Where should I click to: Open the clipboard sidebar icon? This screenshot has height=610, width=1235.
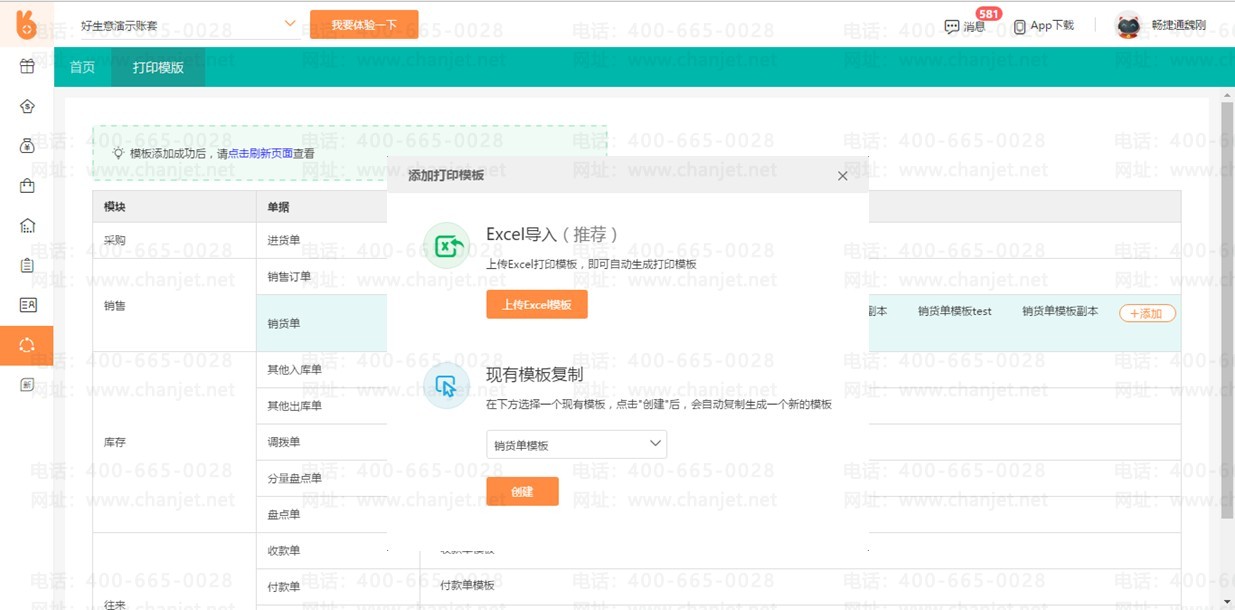[27, 265]
